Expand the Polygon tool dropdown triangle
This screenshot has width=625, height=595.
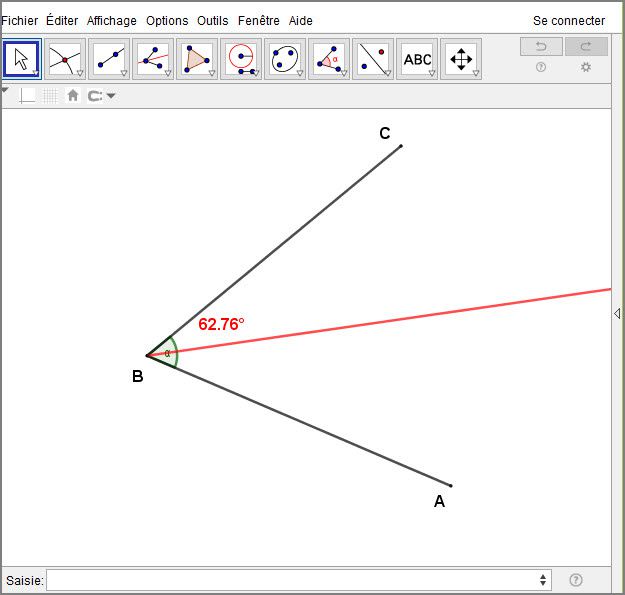pos(212,73)
